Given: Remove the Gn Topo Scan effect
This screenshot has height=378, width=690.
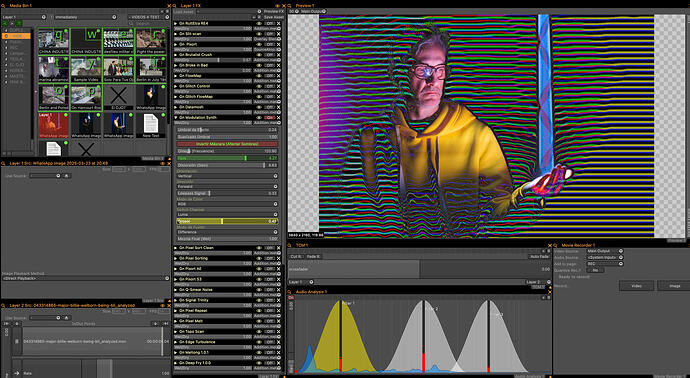Looking at the screenshot, I should click(x=278, y=331).
